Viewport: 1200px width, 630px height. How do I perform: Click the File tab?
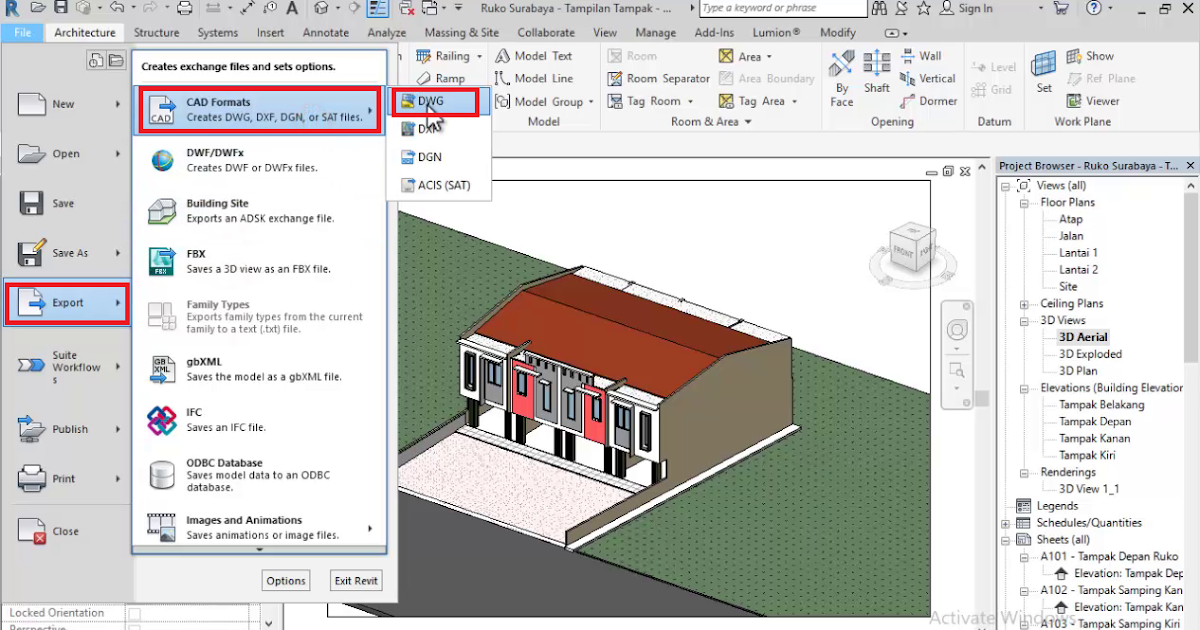[x=23, y=32]
